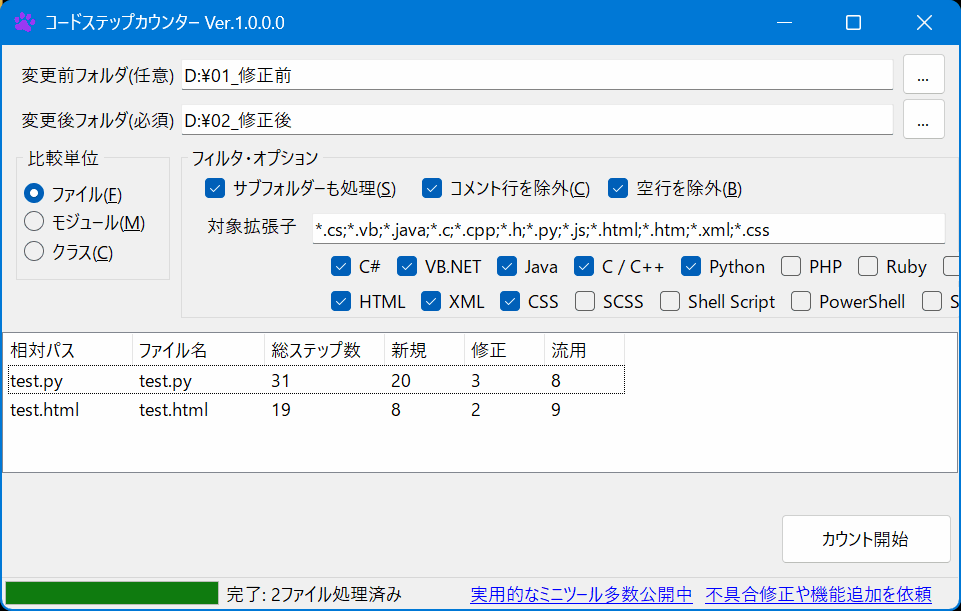
Task: Browse for 変更後フォルダ with the second ... button
Action: tap(923, 120)
